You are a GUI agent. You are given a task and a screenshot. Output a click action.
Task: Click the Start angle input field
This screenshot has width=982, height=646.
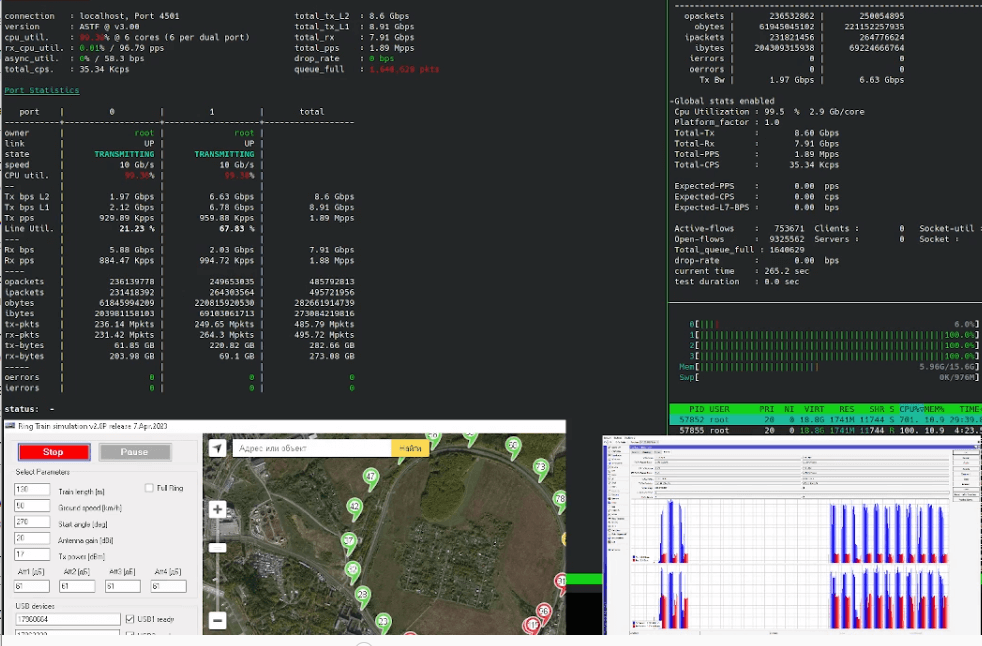[x=32, y=522]
